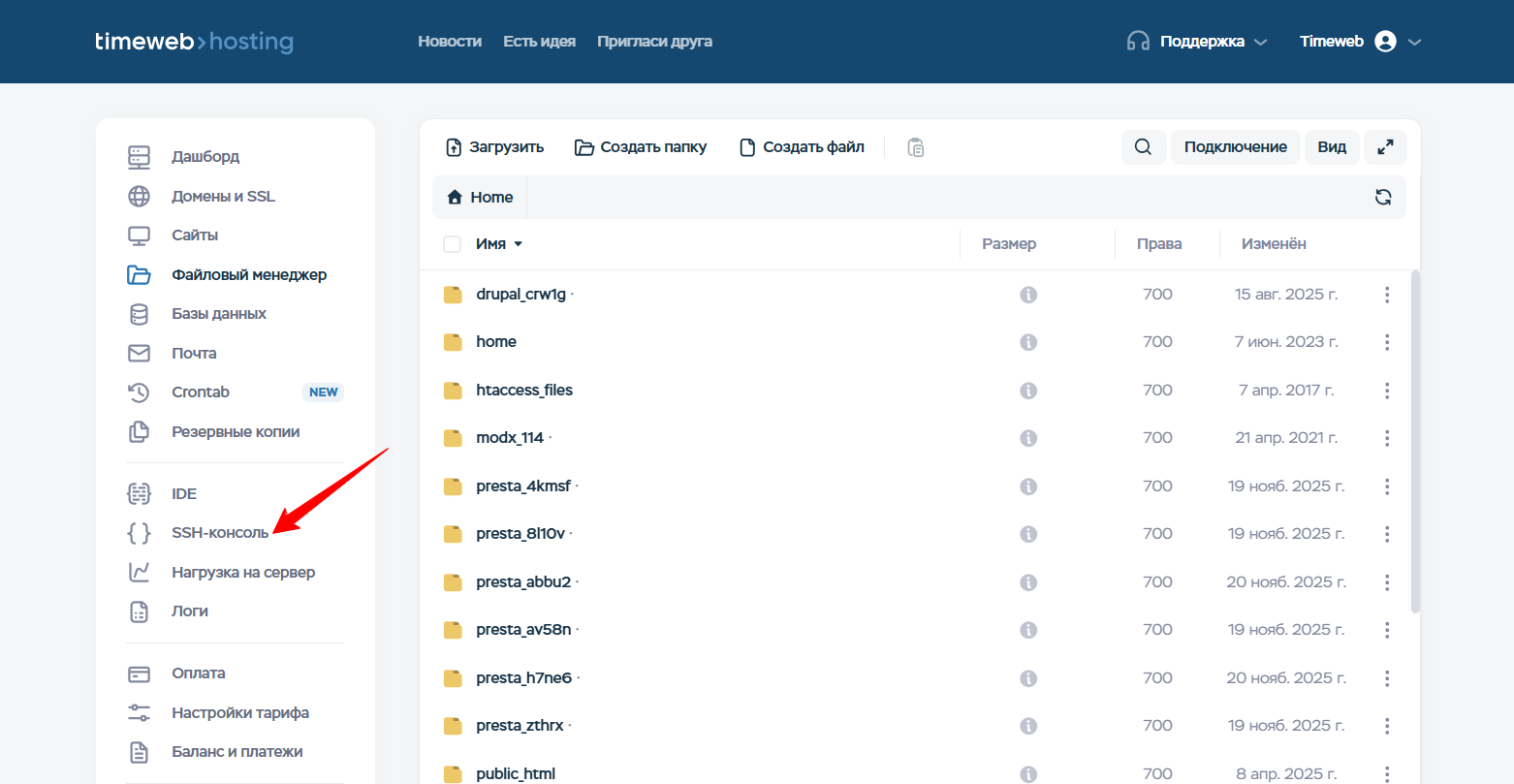Click the file list vertical scrollbar
1514x784 pixels.
(x=1414, y=441)
